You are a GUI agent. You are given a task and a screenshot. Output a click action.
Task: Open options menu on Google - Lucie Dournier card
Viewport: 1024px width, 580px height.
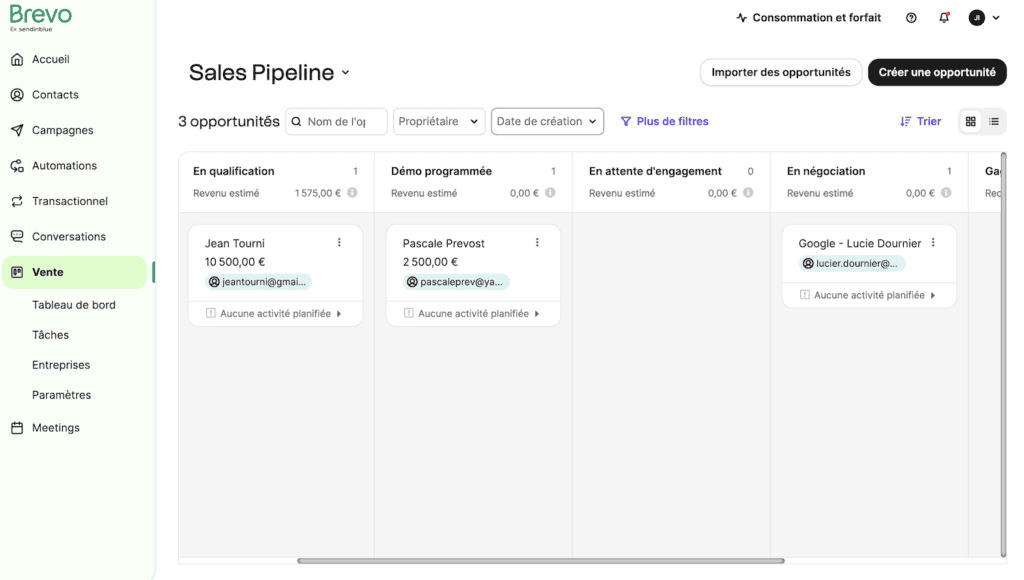(x=933, y=243)
